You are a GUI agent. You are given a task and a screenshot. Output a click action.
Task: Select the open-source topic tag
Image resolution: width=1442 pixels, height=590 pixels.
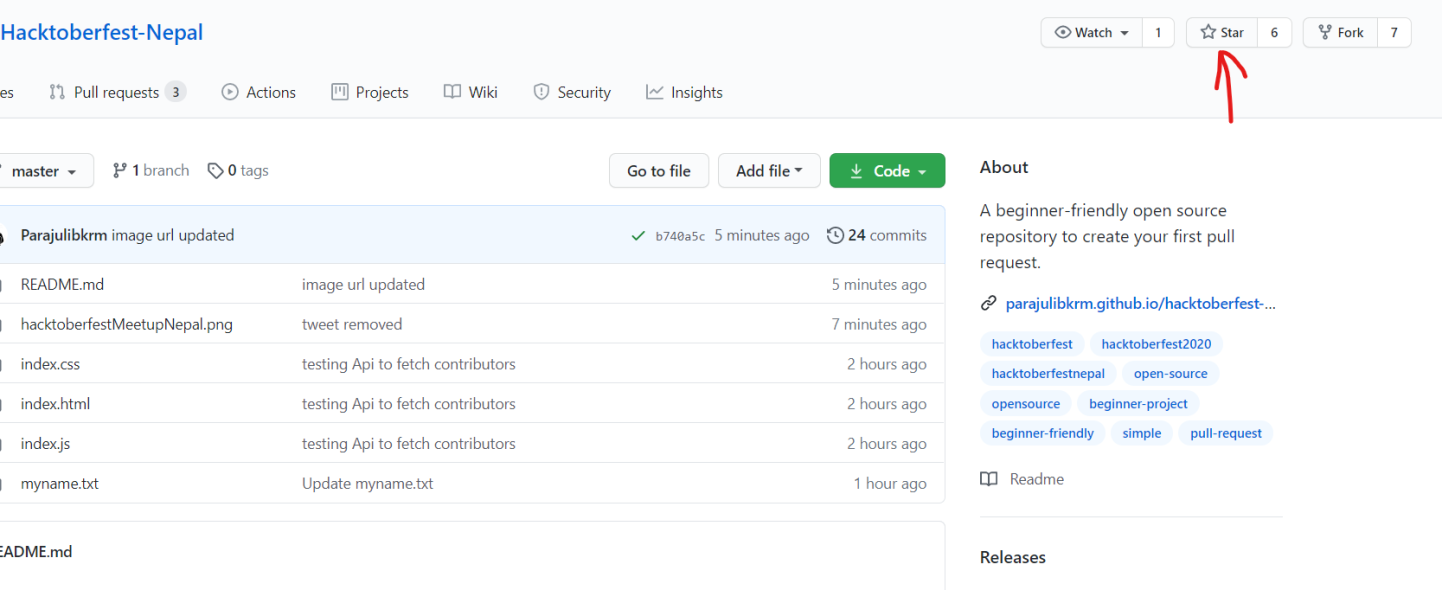point(1171,374)
